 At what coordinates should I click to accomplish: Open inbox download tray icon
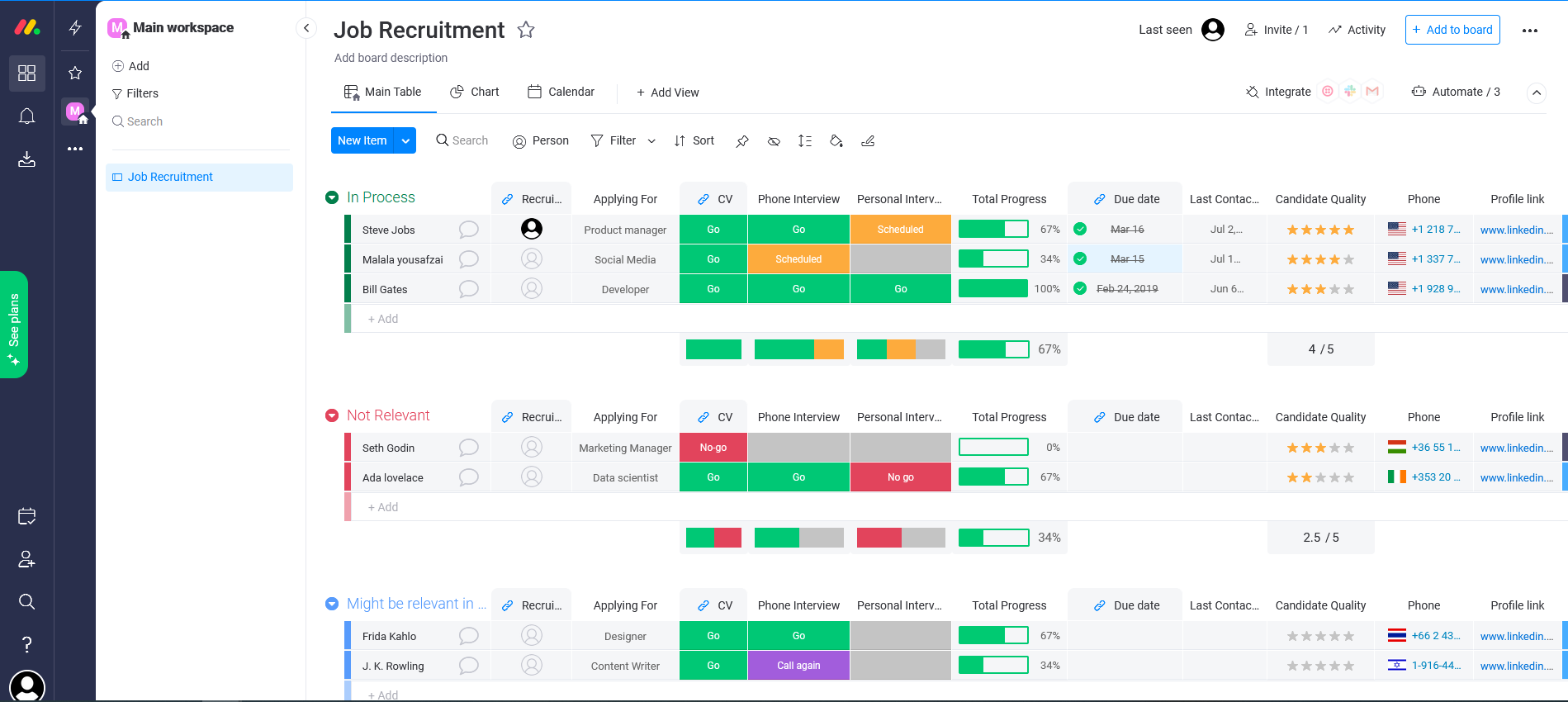coord(26,159)
